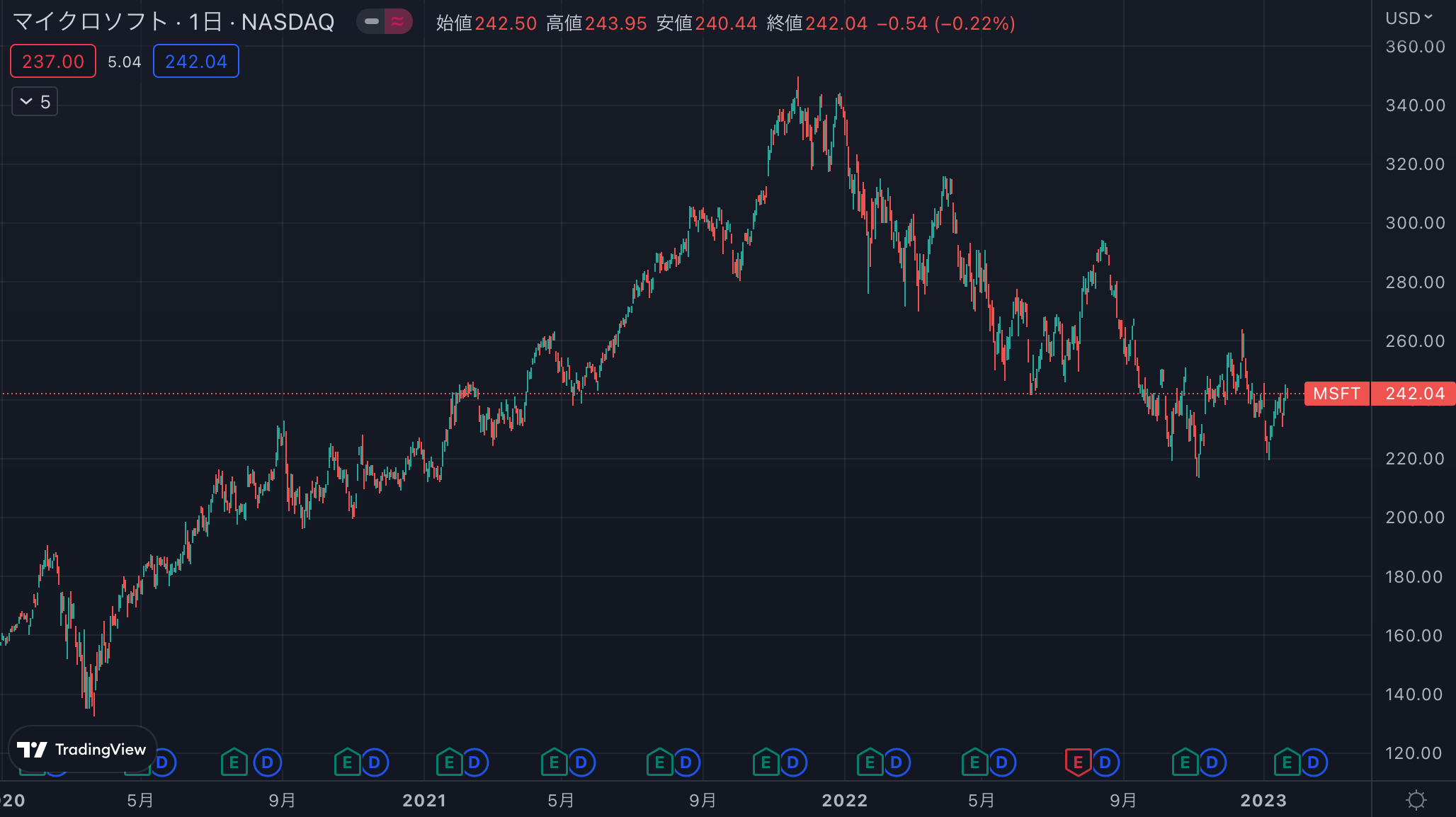Click the MSFT price label on the axis
The height and width of the screenshot is (817, 1456).
(1337, 394)
